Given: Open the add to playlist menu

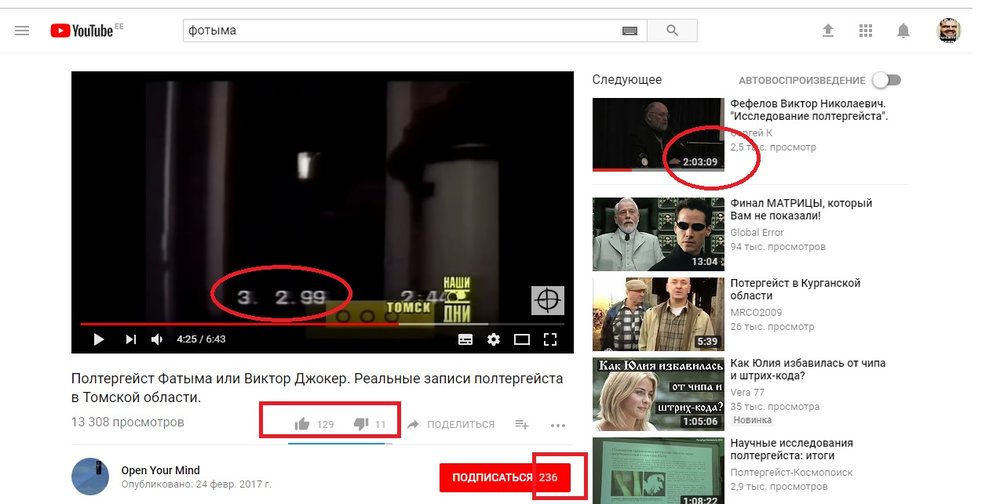Looking at the screenshot, I should pos(521,424).
